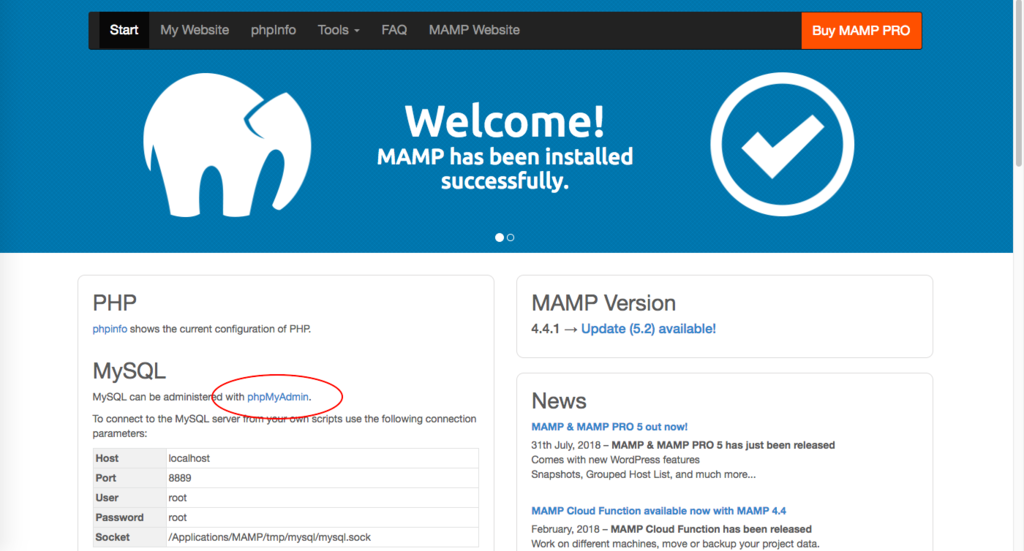The height and width of the screenshot is (551, 1024).
Task: Click the Host label cell
Action: (x=129, y=458)
